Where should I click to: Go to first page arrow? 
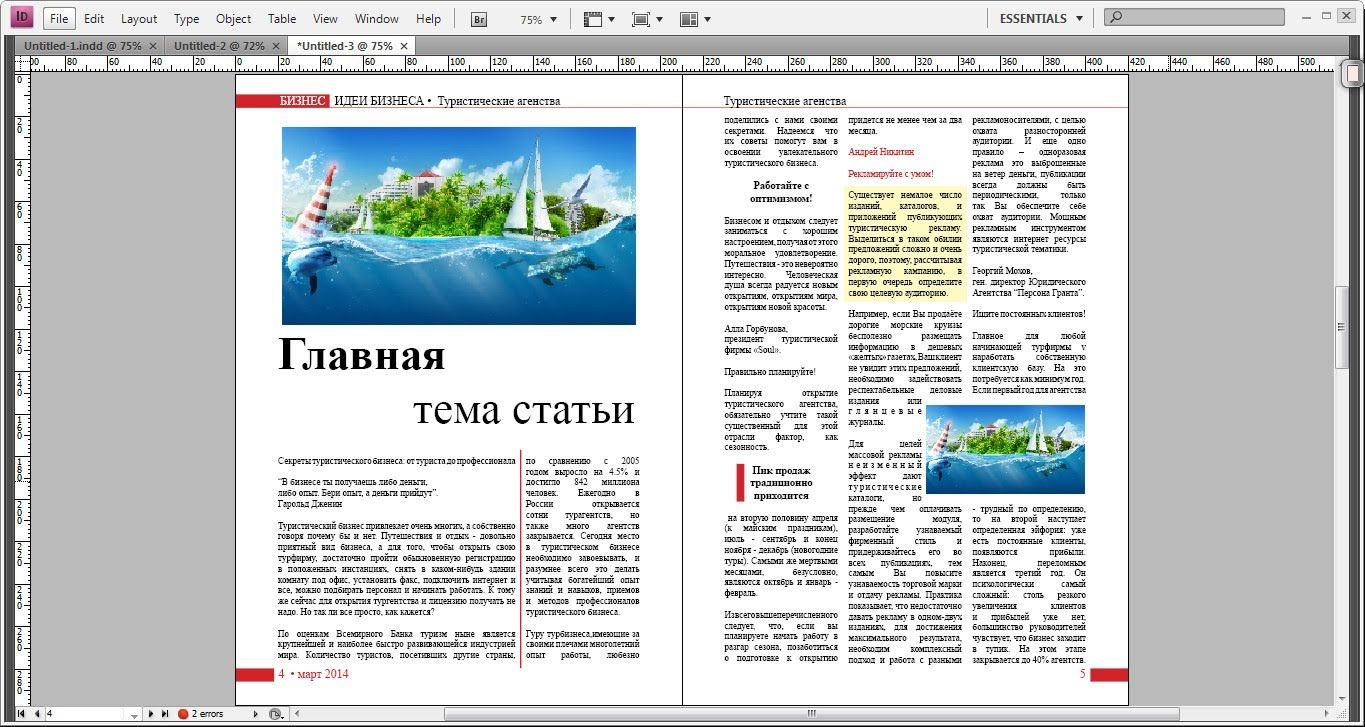pyautogui.click(x=23, y=714)
